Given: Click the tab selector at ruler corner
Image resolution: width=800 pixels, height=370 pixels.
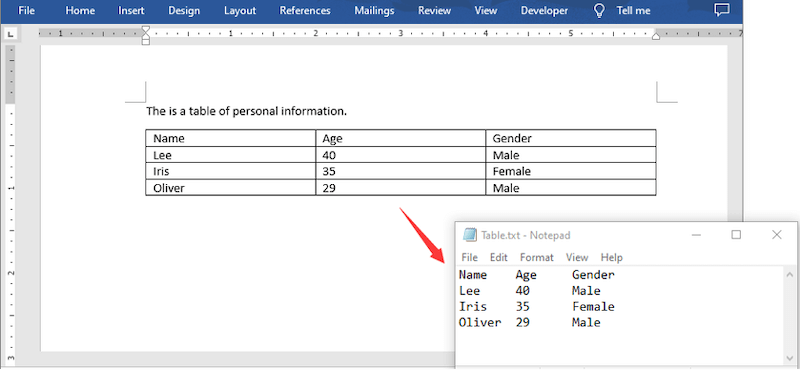Looking at the screenshot, I should 10,34.
